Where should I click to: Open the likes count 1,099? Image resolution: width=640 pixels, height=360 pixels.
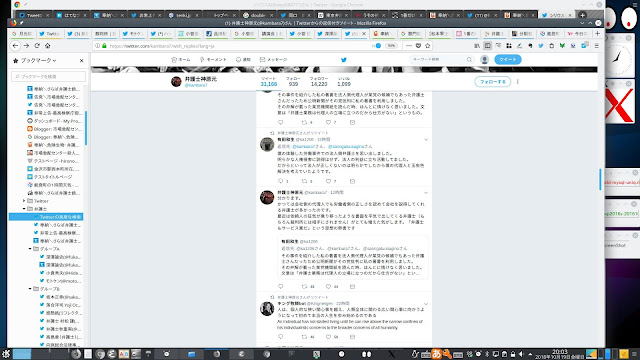[x=344, y=82]
